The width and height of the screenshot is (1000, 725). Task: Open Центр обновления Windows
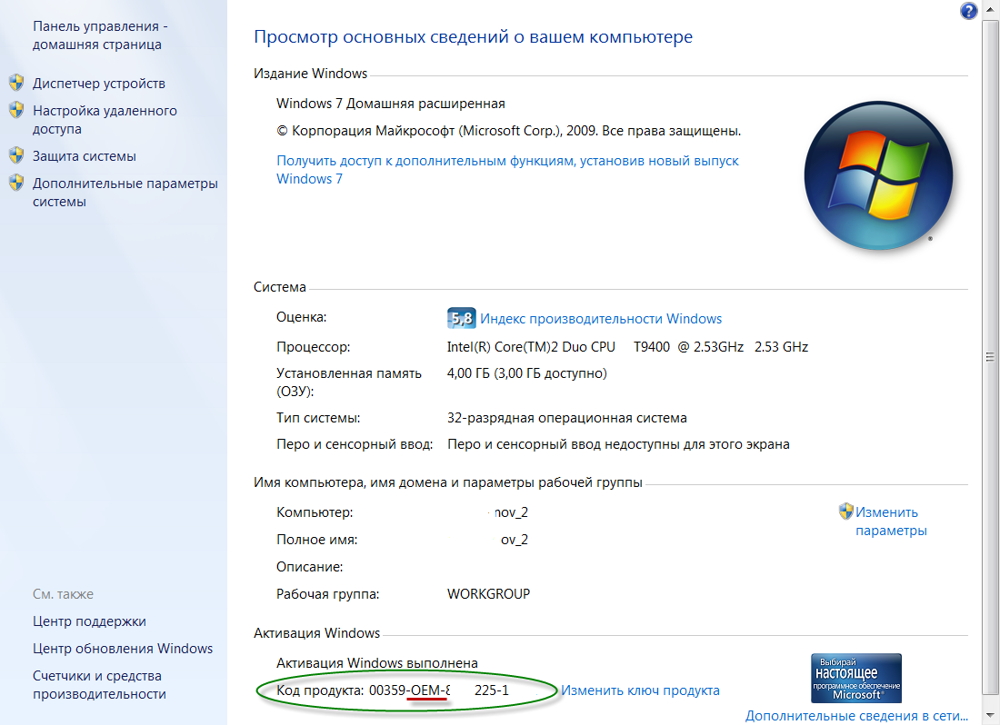point(123,648)
